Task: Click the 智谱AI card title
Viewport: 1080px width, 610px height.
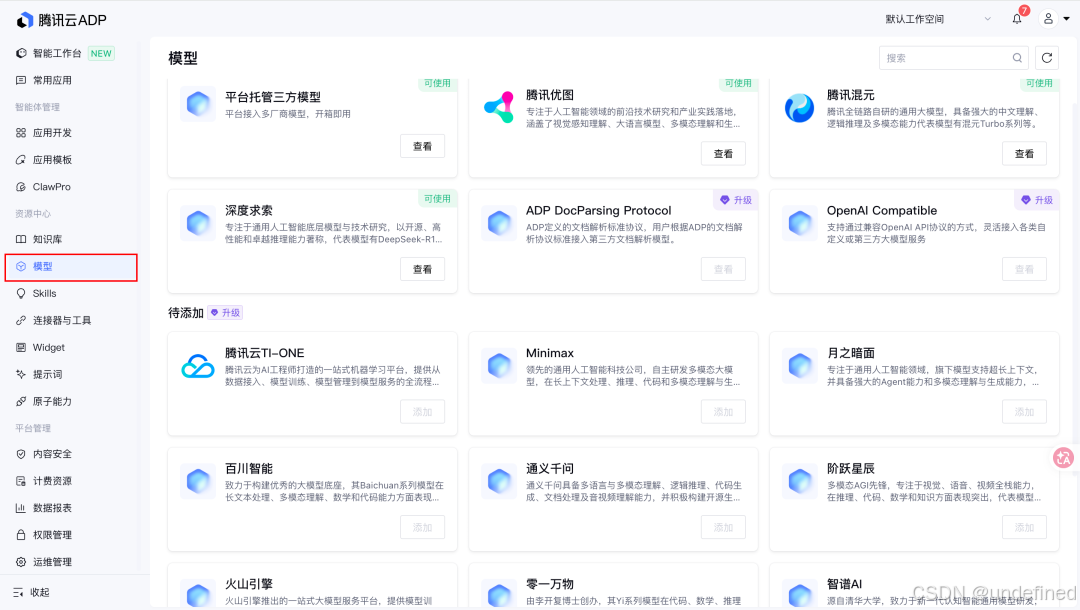Action: pos(844,584)
